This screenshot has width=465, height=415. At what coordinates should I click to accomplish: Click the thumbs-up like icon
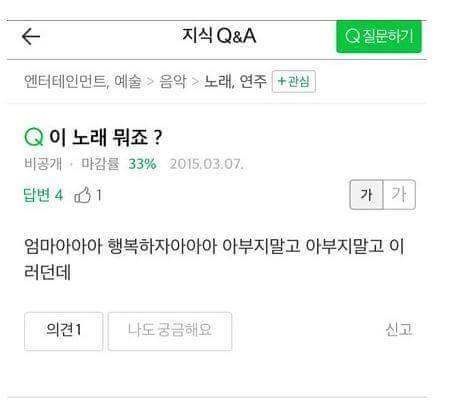(82, 195)
